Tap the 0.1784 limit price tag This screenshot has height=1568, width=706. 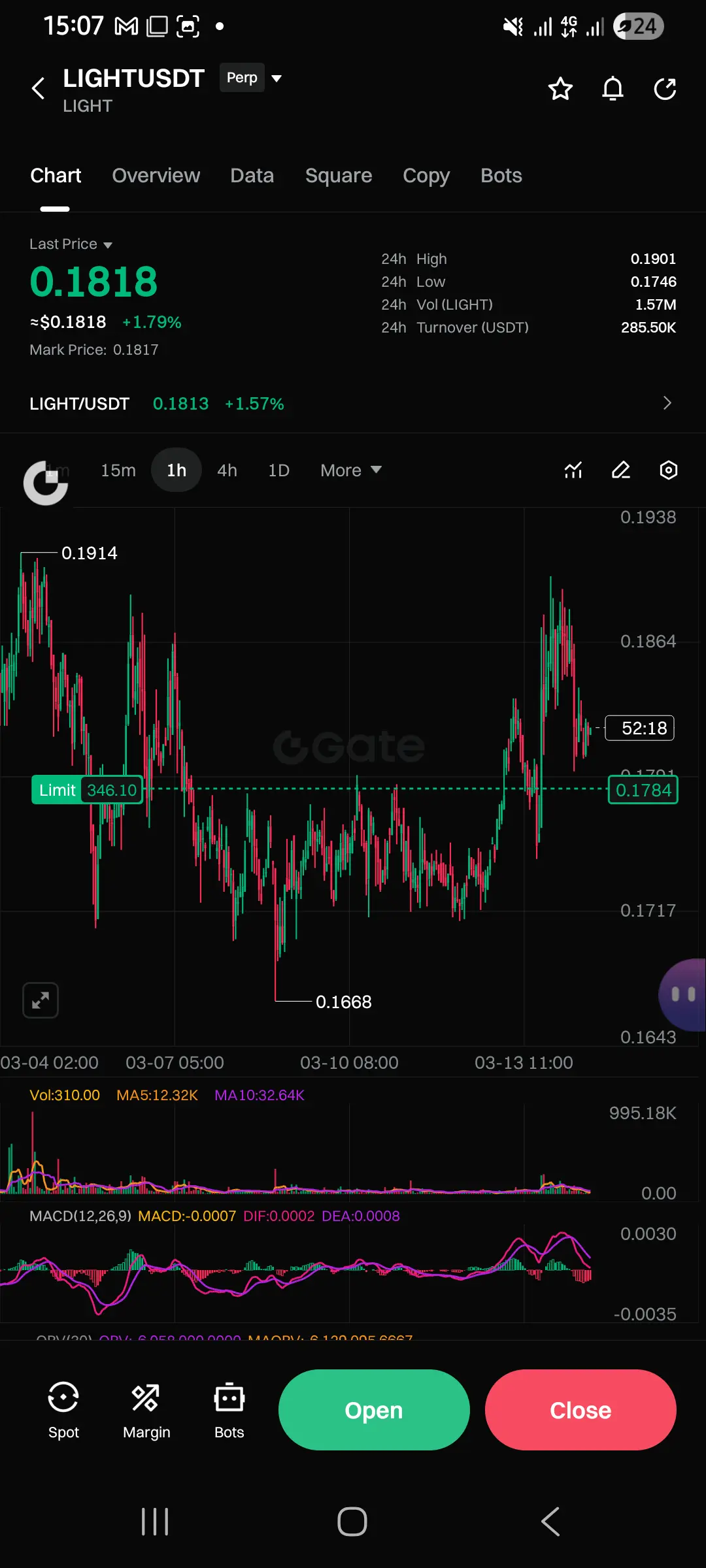pos(643,790)
